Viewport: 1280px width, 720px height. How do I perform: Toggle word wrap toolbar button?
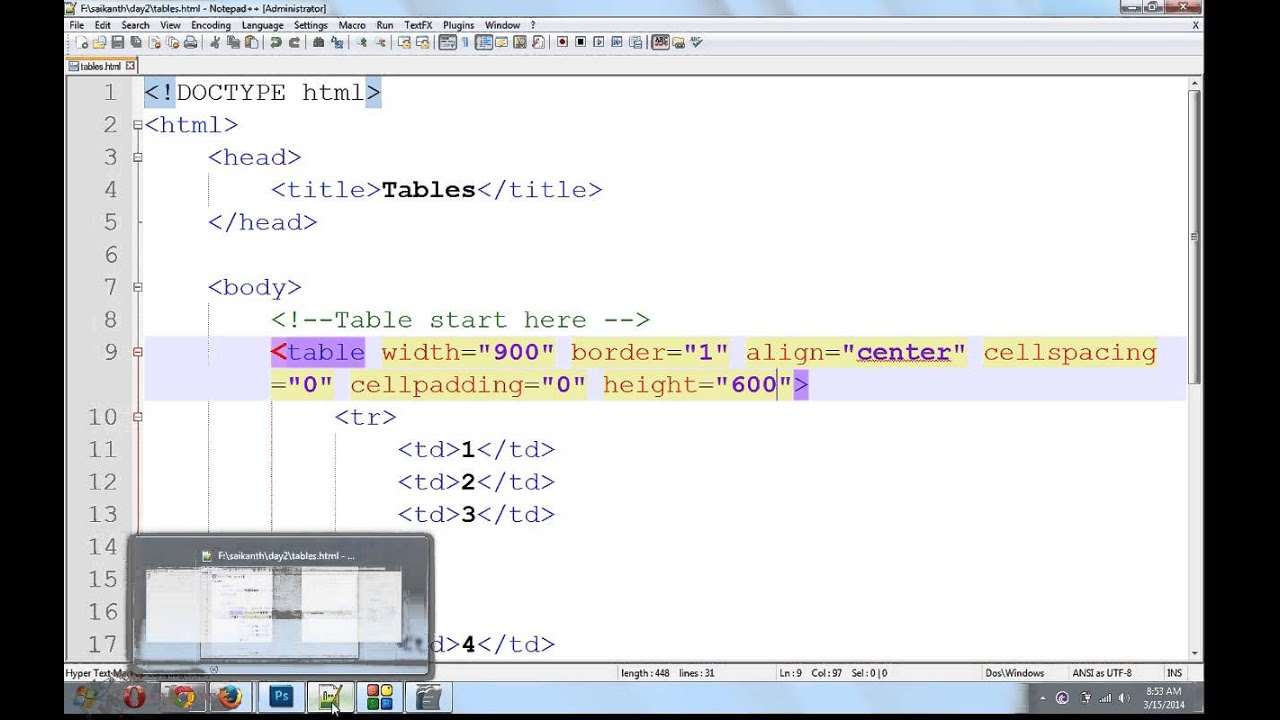(447, 42)
